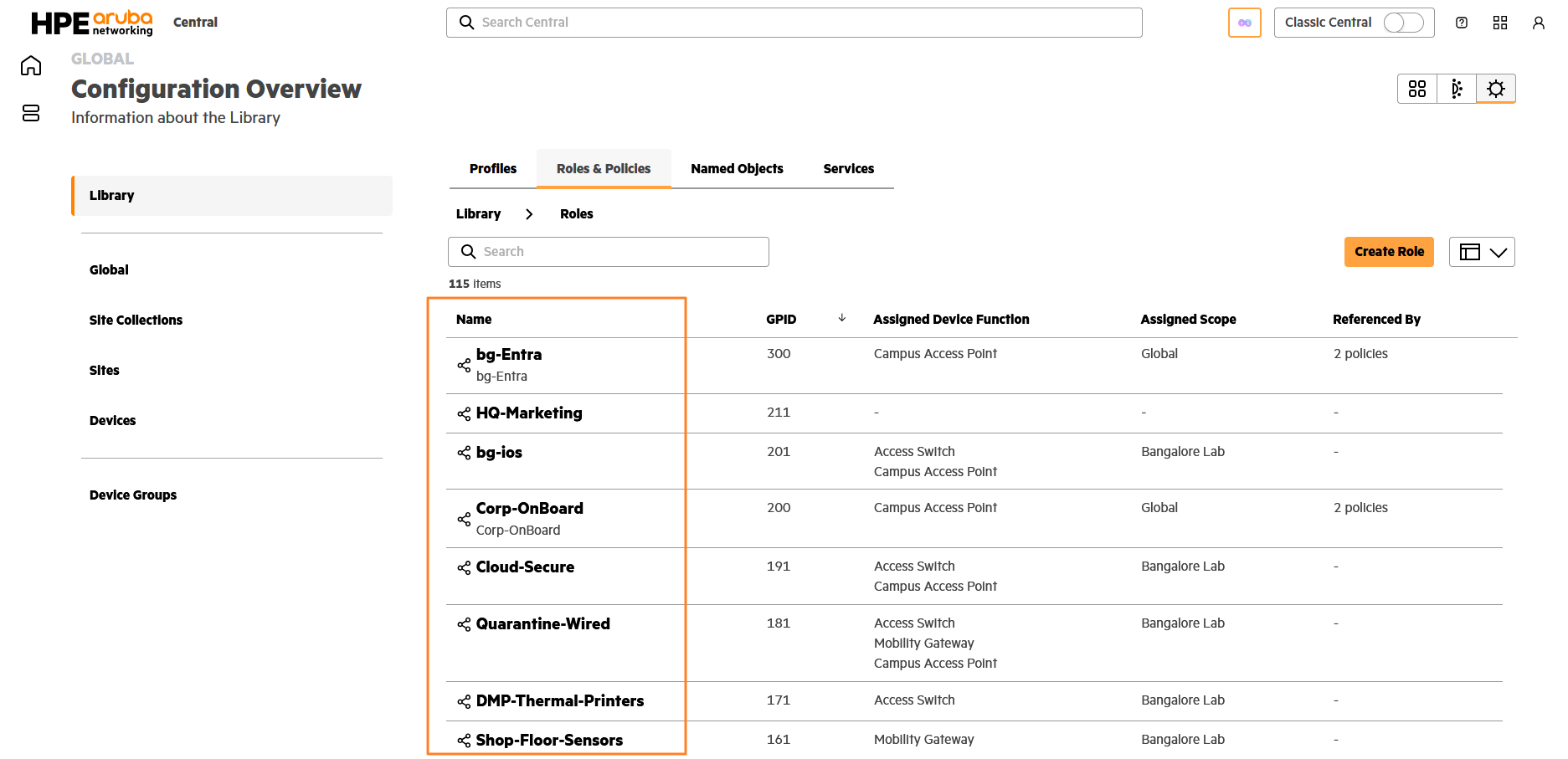Open the Profiles tab
The image size is (1568, 759).
click(493, 169)
